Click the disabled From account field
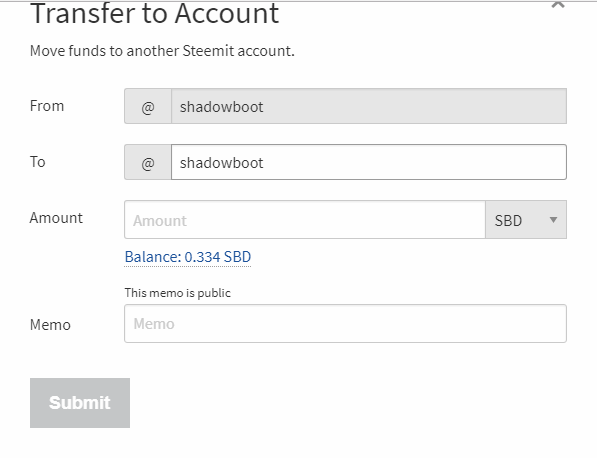 pos(369,106)
